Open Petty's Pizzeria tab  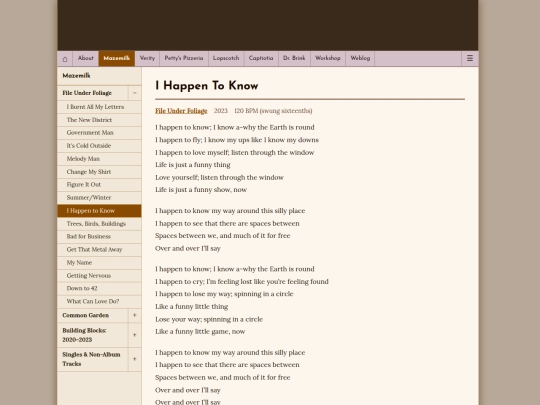click(x=184, y=59)
